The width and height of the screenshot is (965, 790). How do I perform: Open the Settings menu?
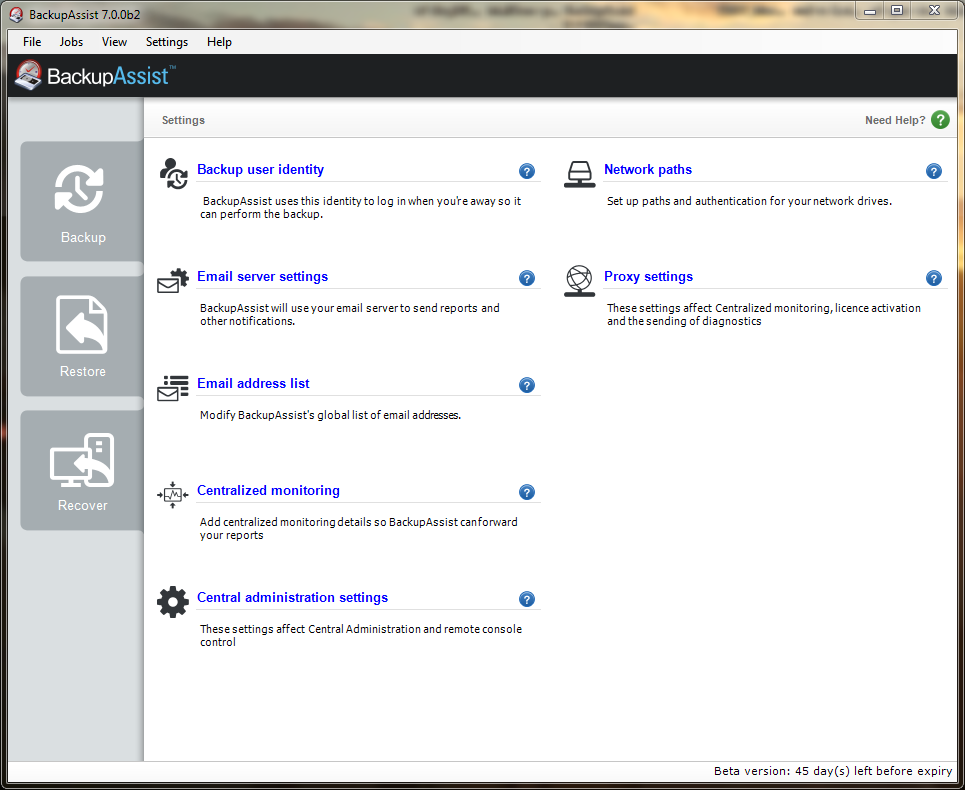coord(167,42)
